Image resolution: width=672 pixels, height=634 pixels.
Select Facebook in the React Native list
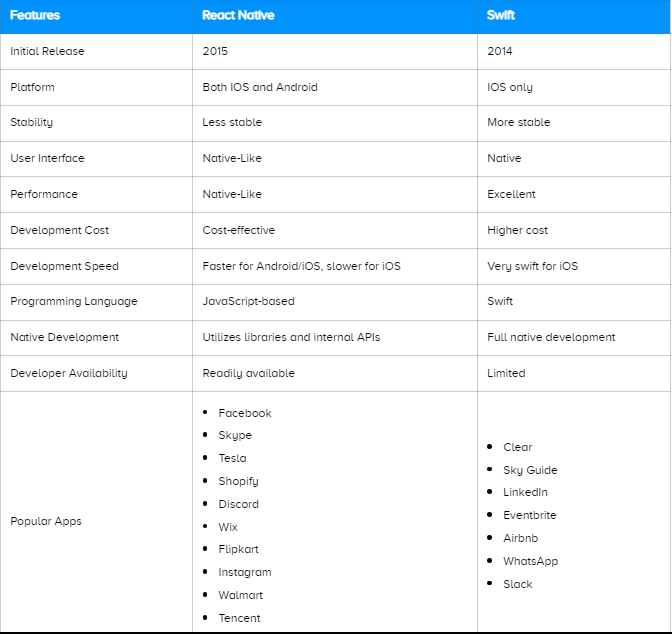pos(245,413)
